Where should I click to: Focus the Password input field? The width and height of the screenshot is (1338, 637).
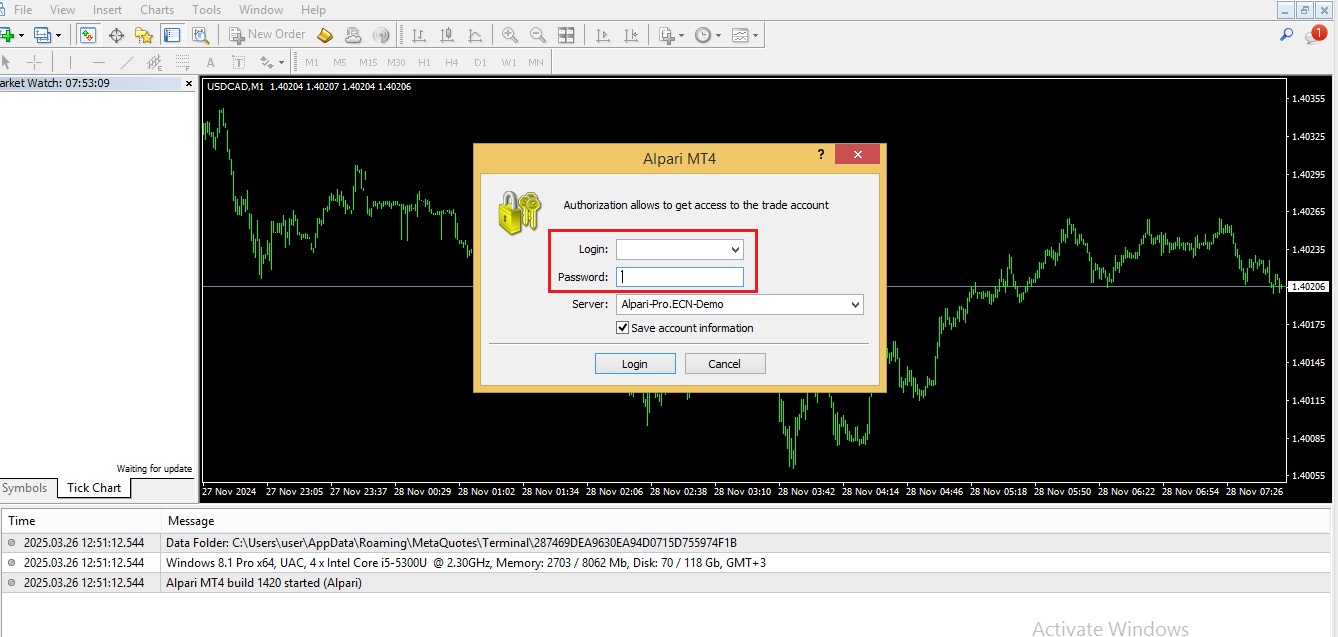tap(680, 277)
